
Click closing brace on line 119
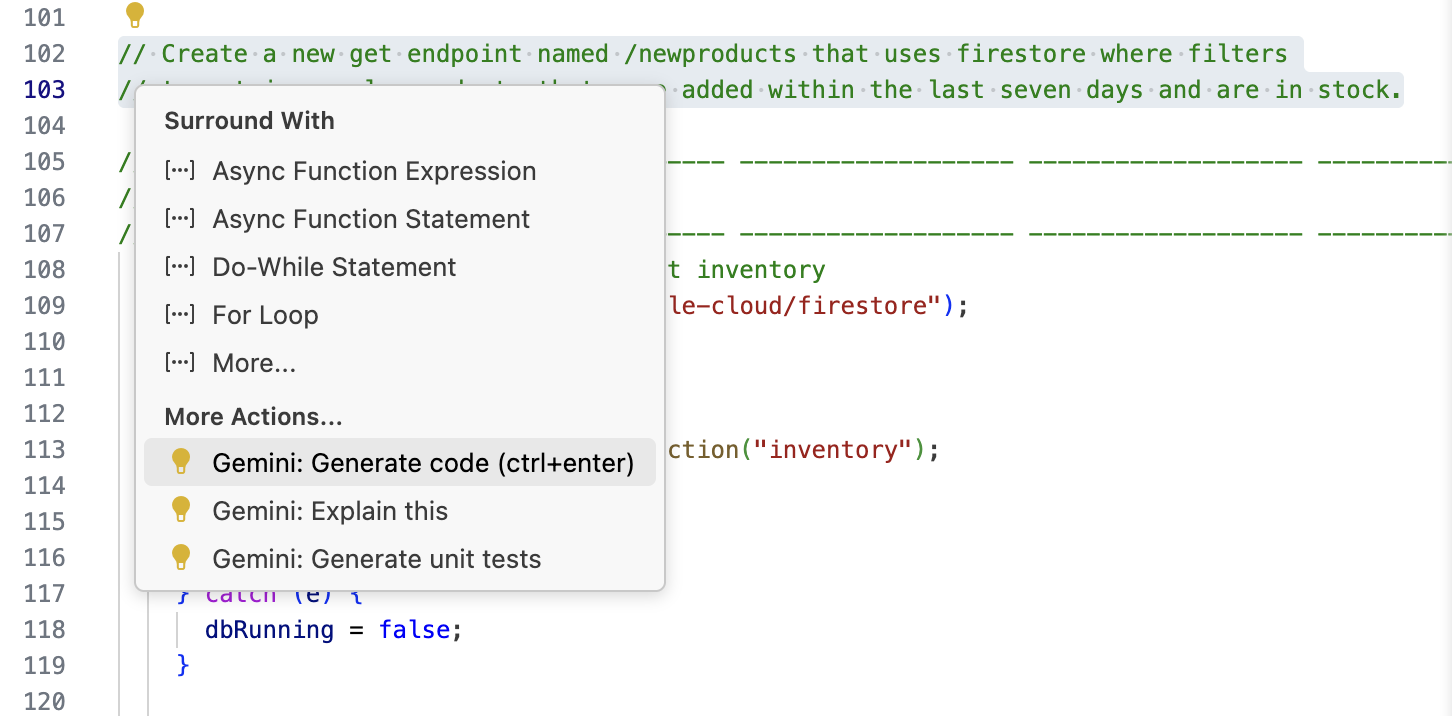[182, 665]
